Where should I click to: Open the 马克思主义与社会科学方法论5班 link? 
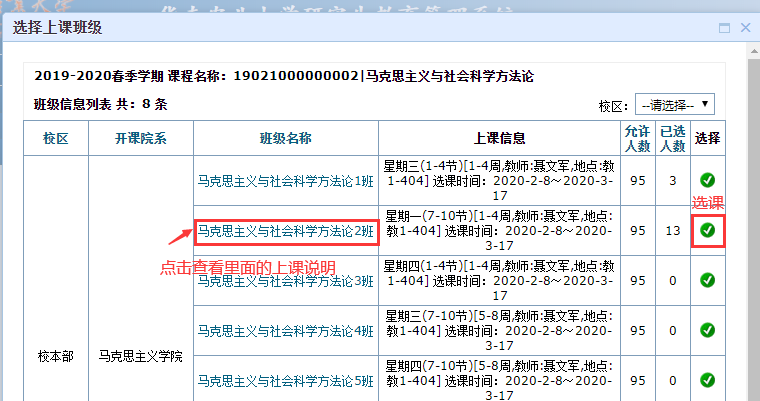pyautogui.click(x=286, y=381)
